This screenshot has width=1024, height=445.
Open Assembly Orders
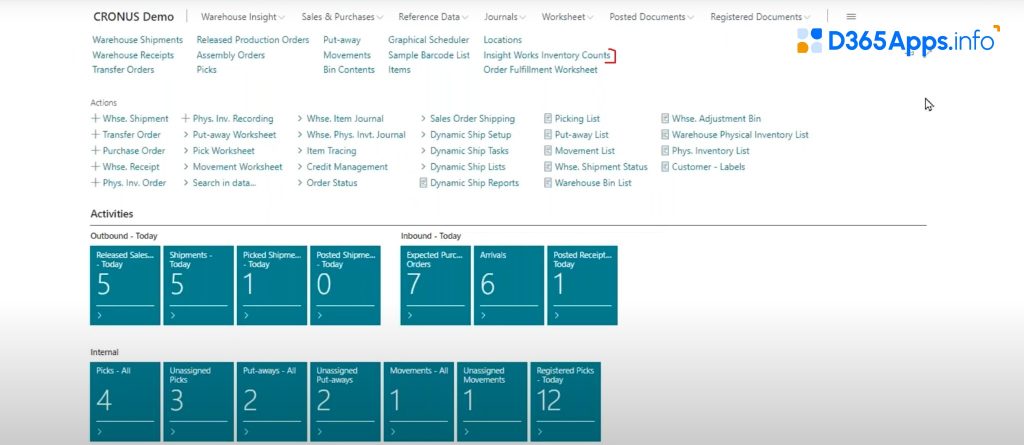pyautogui.click(x=231, y=55)
